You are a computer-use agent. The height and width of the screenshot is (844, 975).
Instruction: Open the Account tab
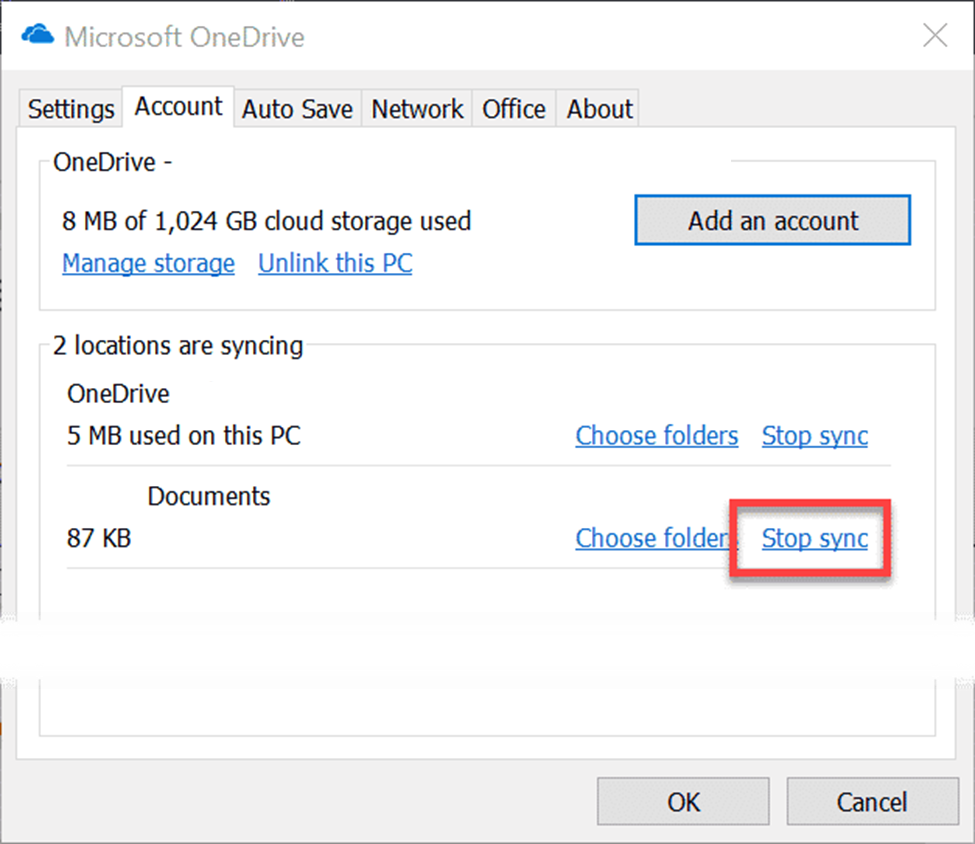[x=177, y=105]
